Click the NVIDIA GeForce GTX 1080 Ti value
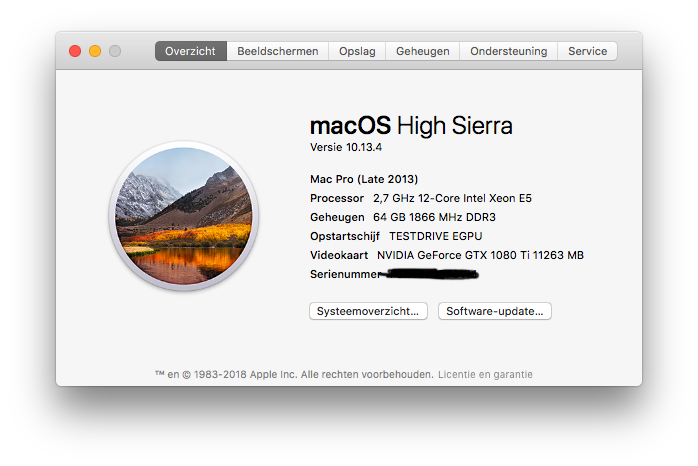This screenshot has height=466, width=698. [x=480, y=255]
